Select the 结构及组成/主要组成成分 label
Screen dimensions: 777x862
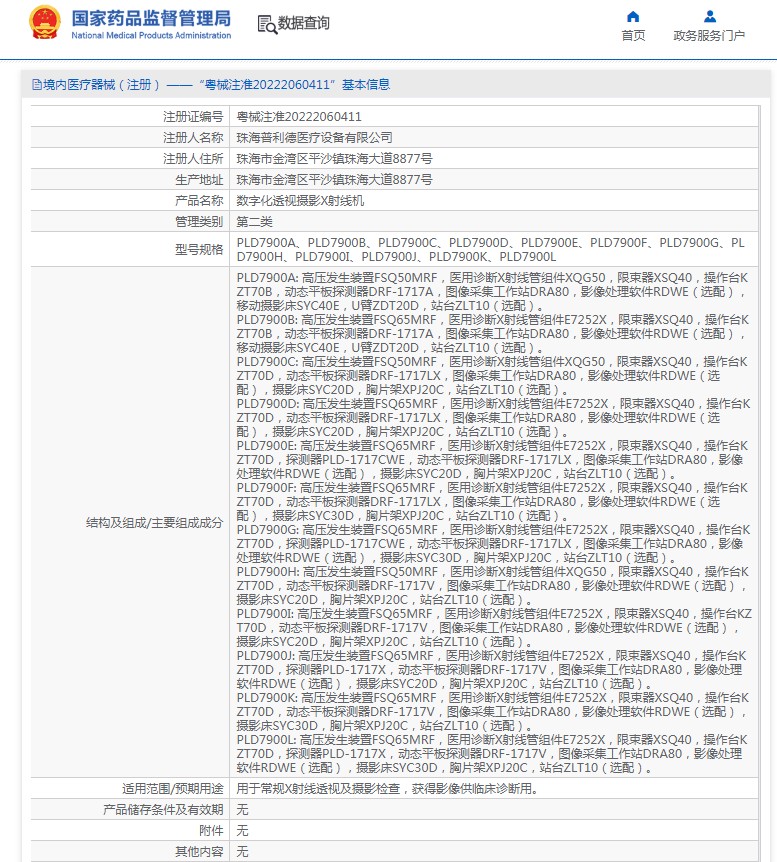coord(154,523)
